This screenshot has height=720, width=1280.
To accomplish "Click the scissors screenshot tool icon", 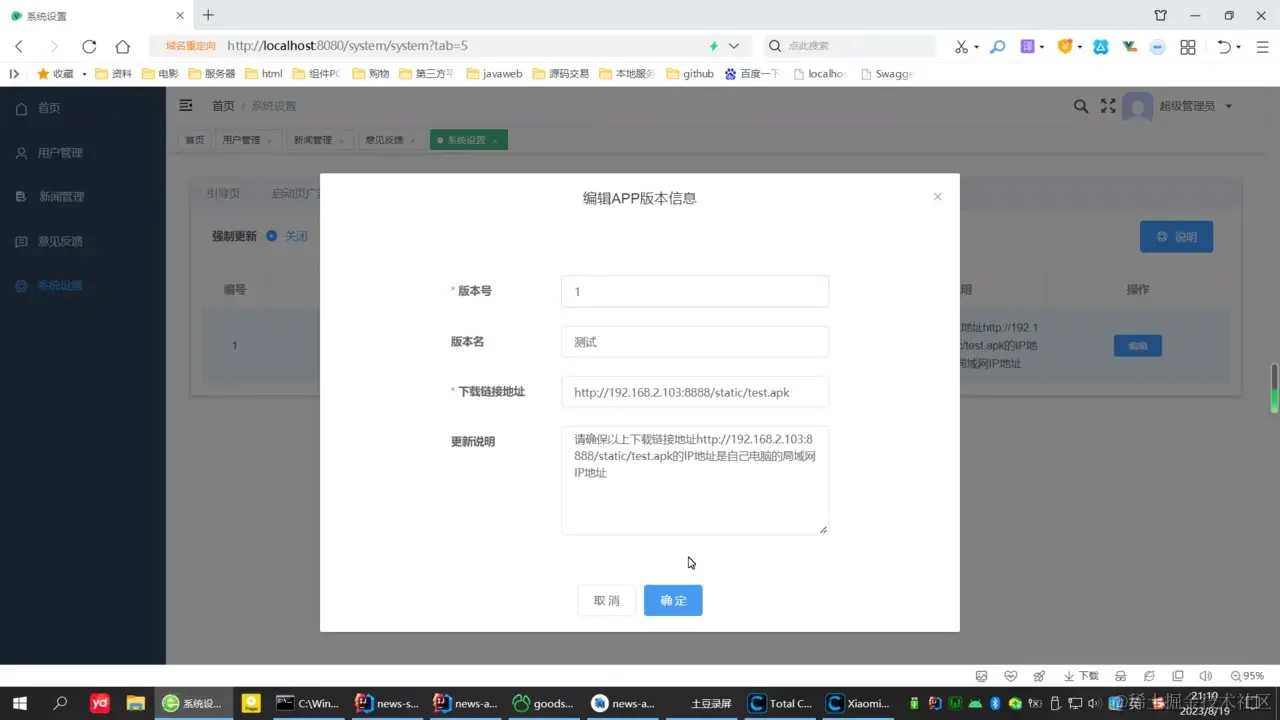I will (x=961, y=46).
